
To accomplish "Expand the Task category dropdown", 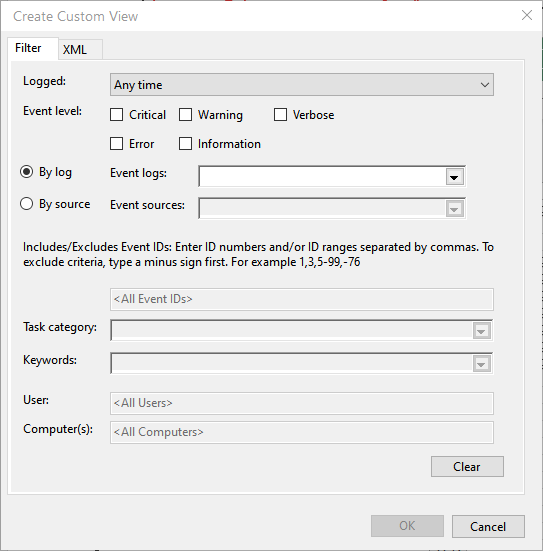I will 481,331.
